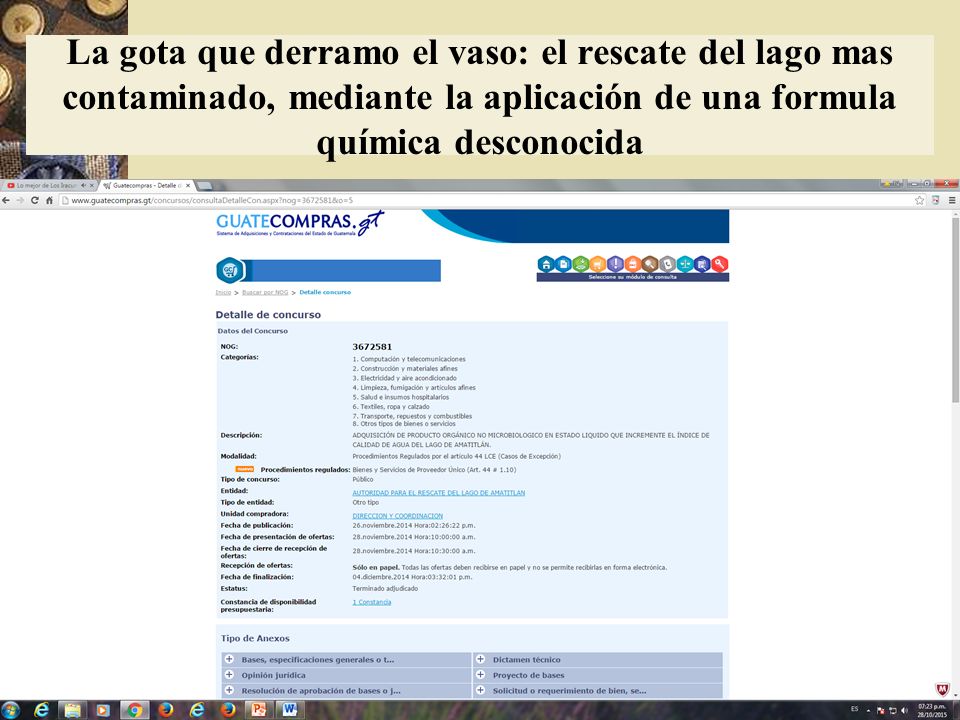Open the Windows Start button
The width and height of the screenshot is (960, 720).
coord(10,710)
